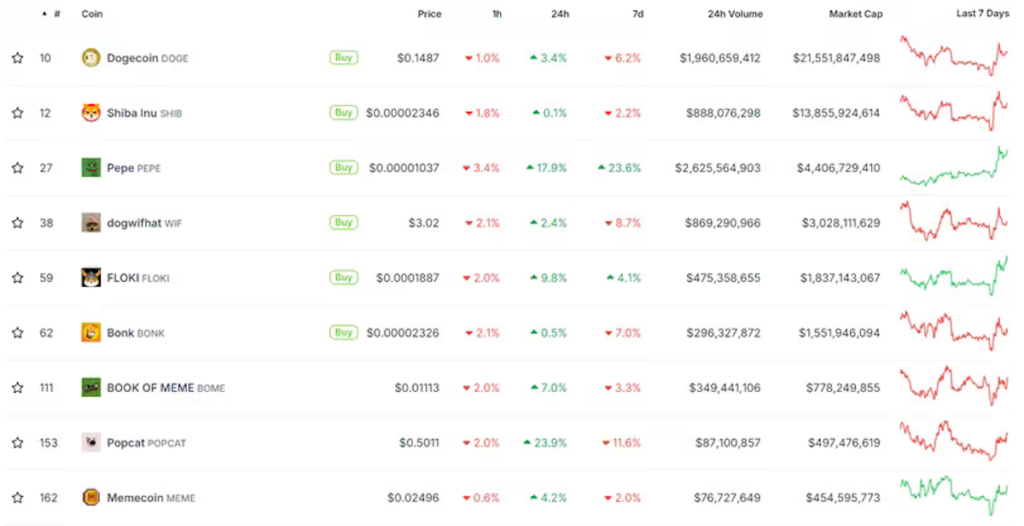
Task: Click the Memecoin MEME logo icon
Action: click(91, 497)
